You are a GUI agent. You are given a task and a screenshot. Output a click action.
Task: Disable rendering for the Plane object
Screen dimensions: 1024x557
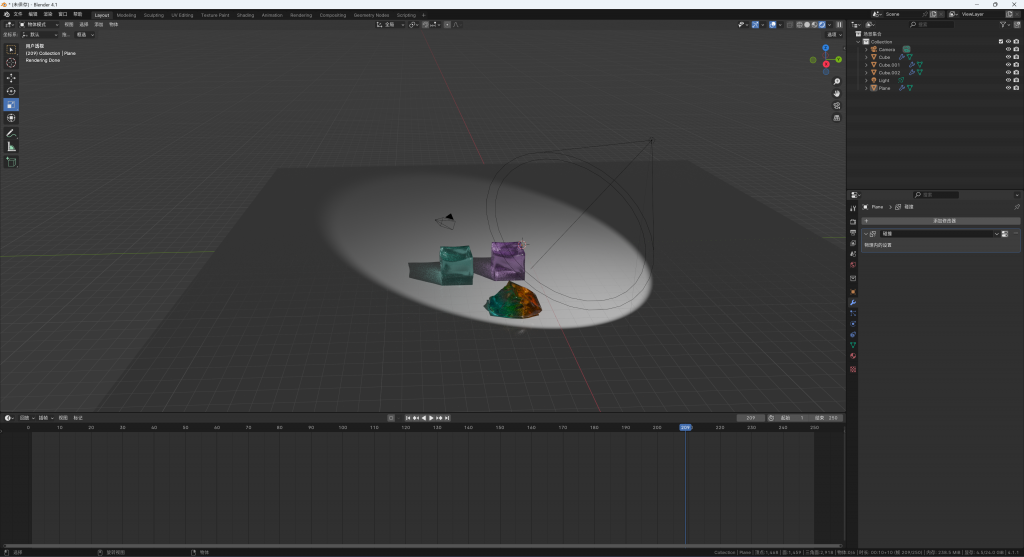coord(1016,88)
